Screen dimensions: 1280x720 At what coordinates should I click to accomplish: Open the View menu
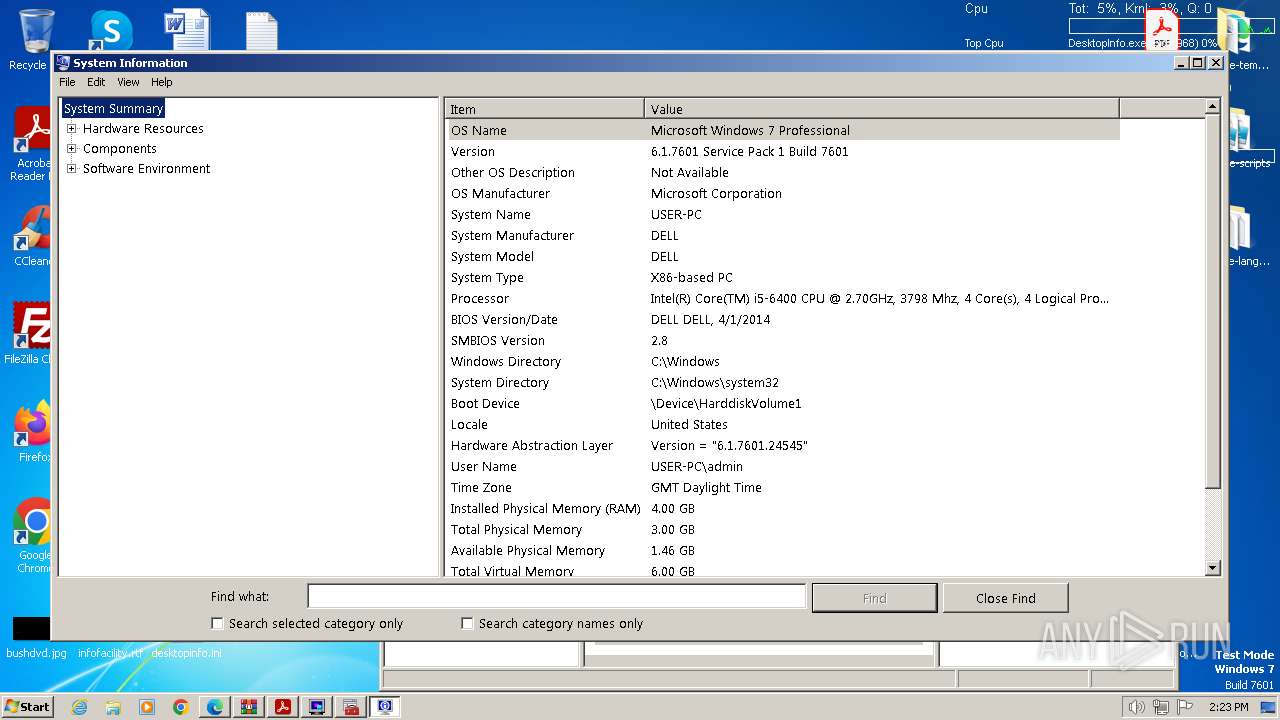coord(129,82)
